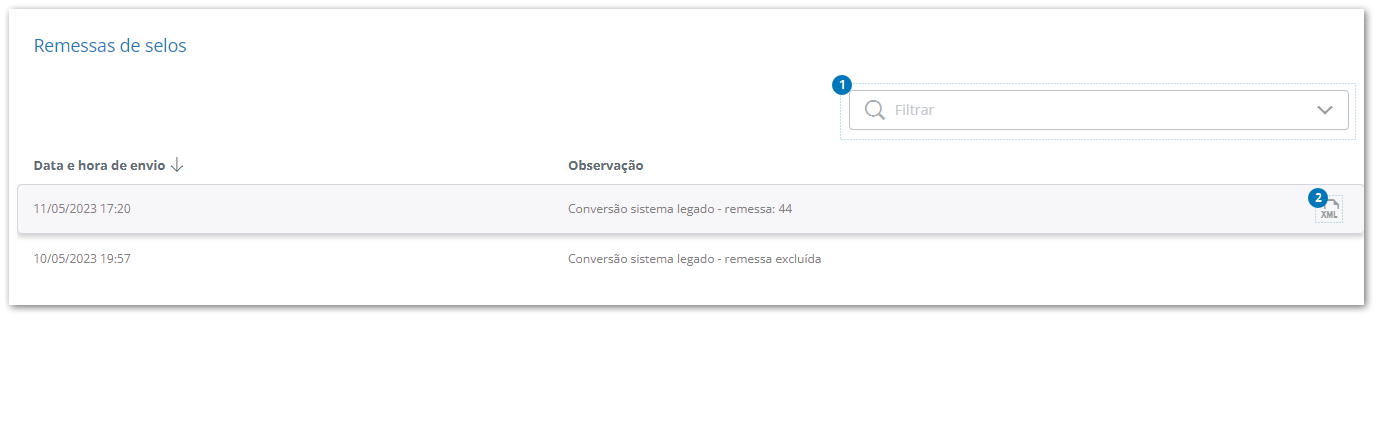Click the Observação column header
Screen dimensions: 1377x429
606,165
